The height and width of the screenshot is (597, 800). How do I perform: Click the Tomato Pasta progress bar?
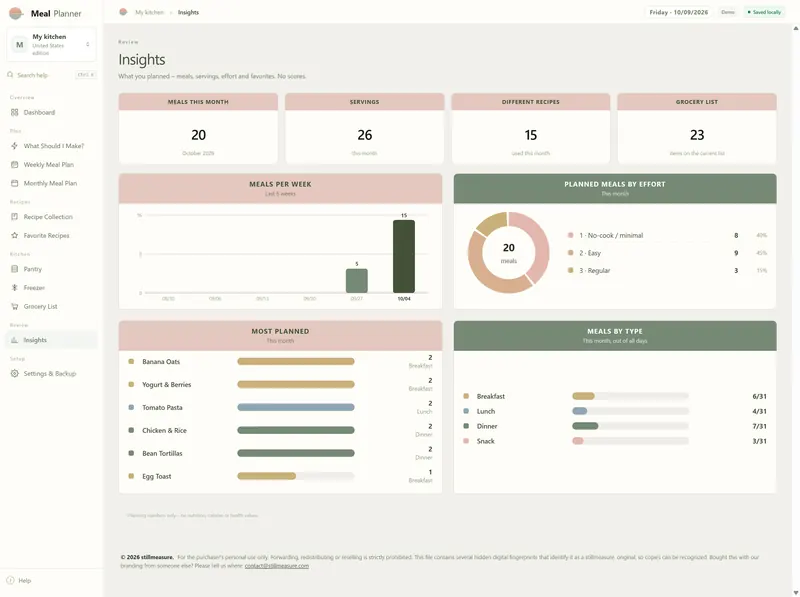(296, 407)
